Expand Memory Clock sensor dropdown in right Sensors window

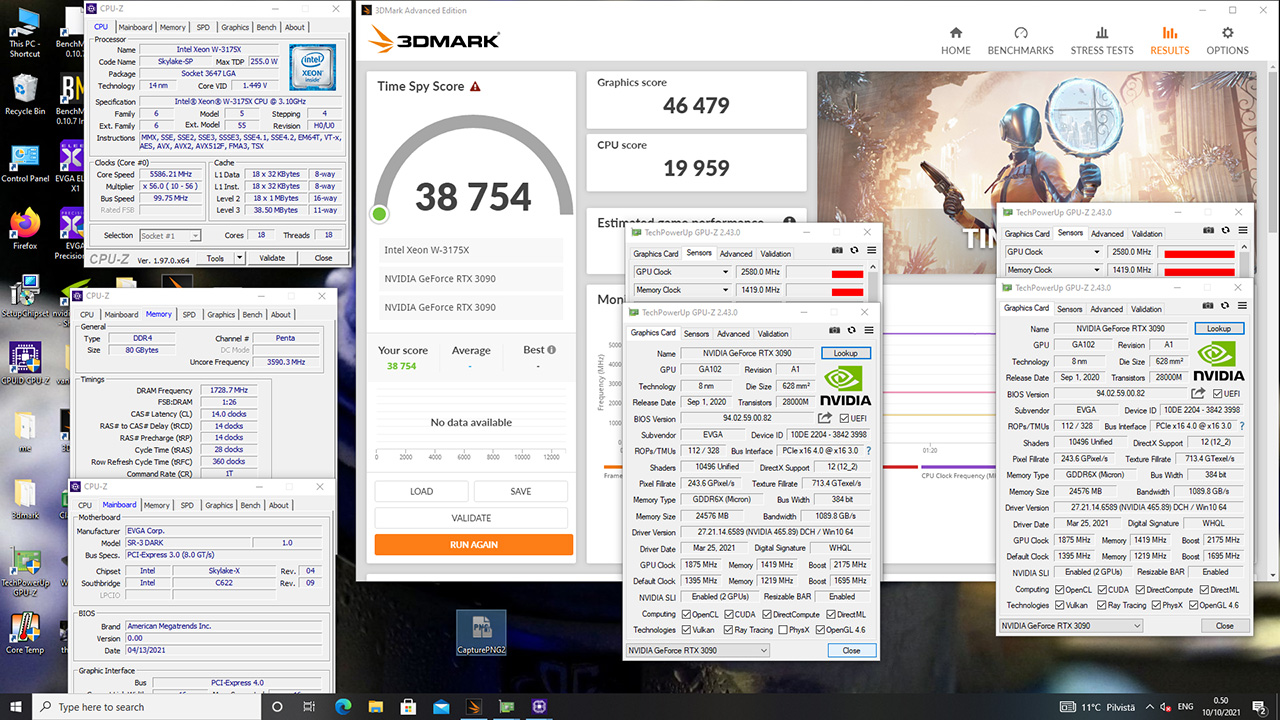click(x=1097, y=270)
